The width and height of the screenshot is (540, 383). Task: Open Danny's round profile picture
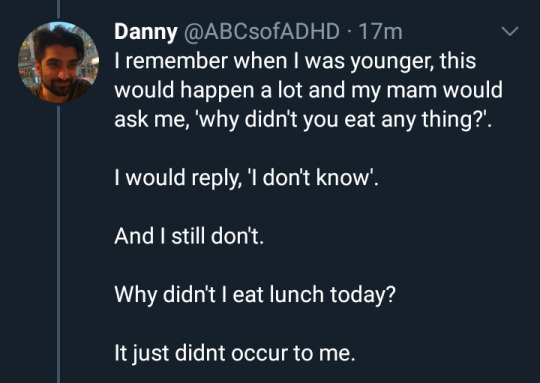tap(59, 62)
